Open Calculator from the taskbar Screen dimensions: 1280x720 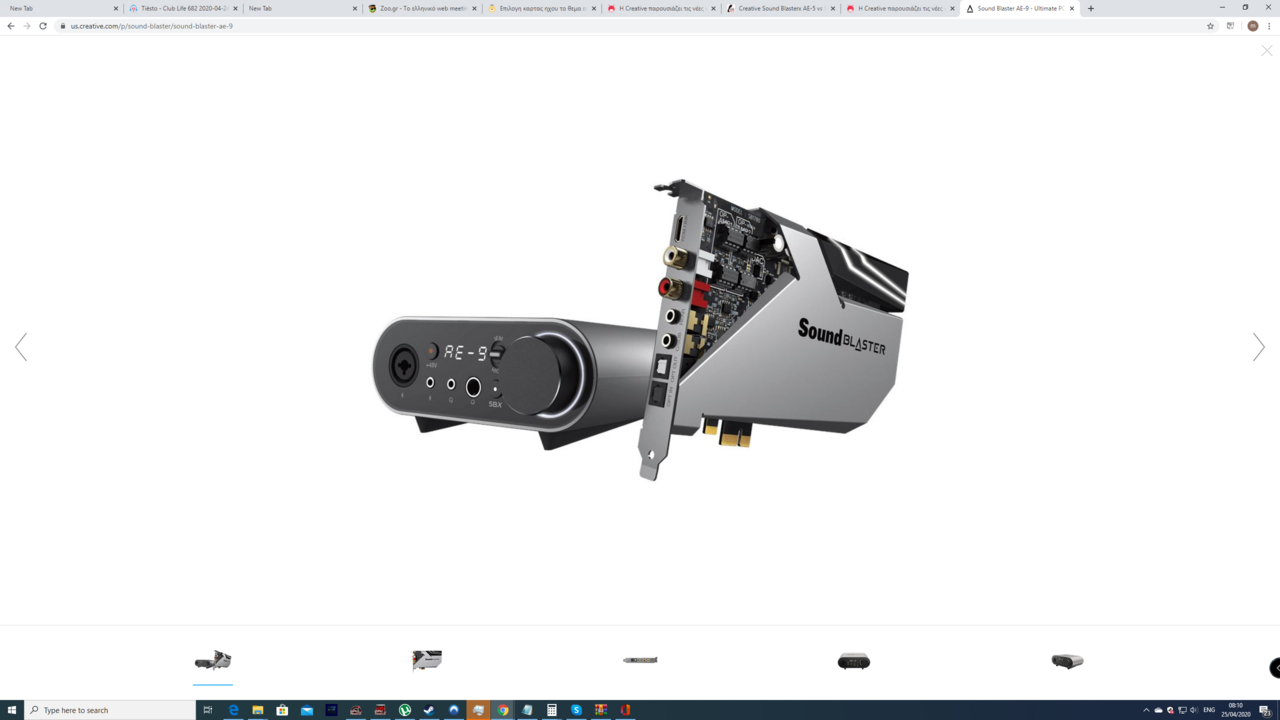(552, 710)
